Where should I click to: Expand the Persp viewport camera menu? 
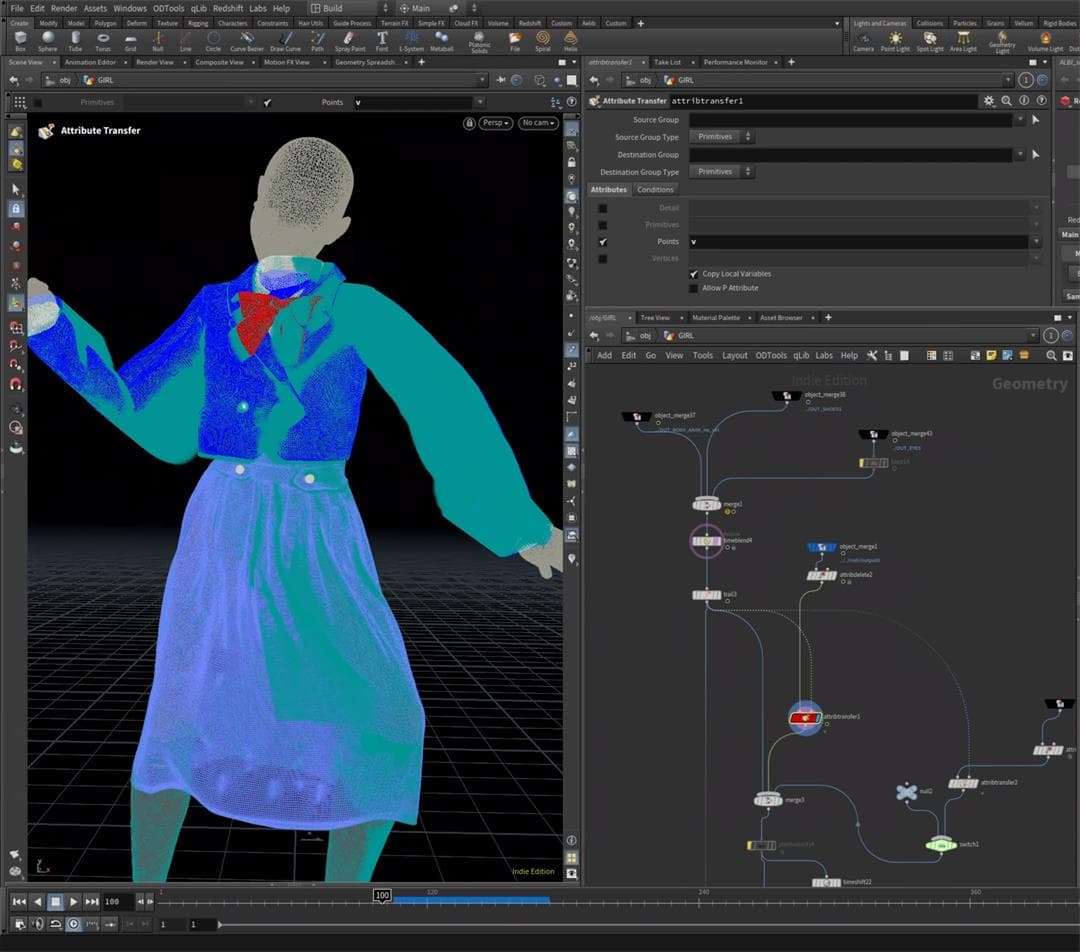[x=496, y=123]
